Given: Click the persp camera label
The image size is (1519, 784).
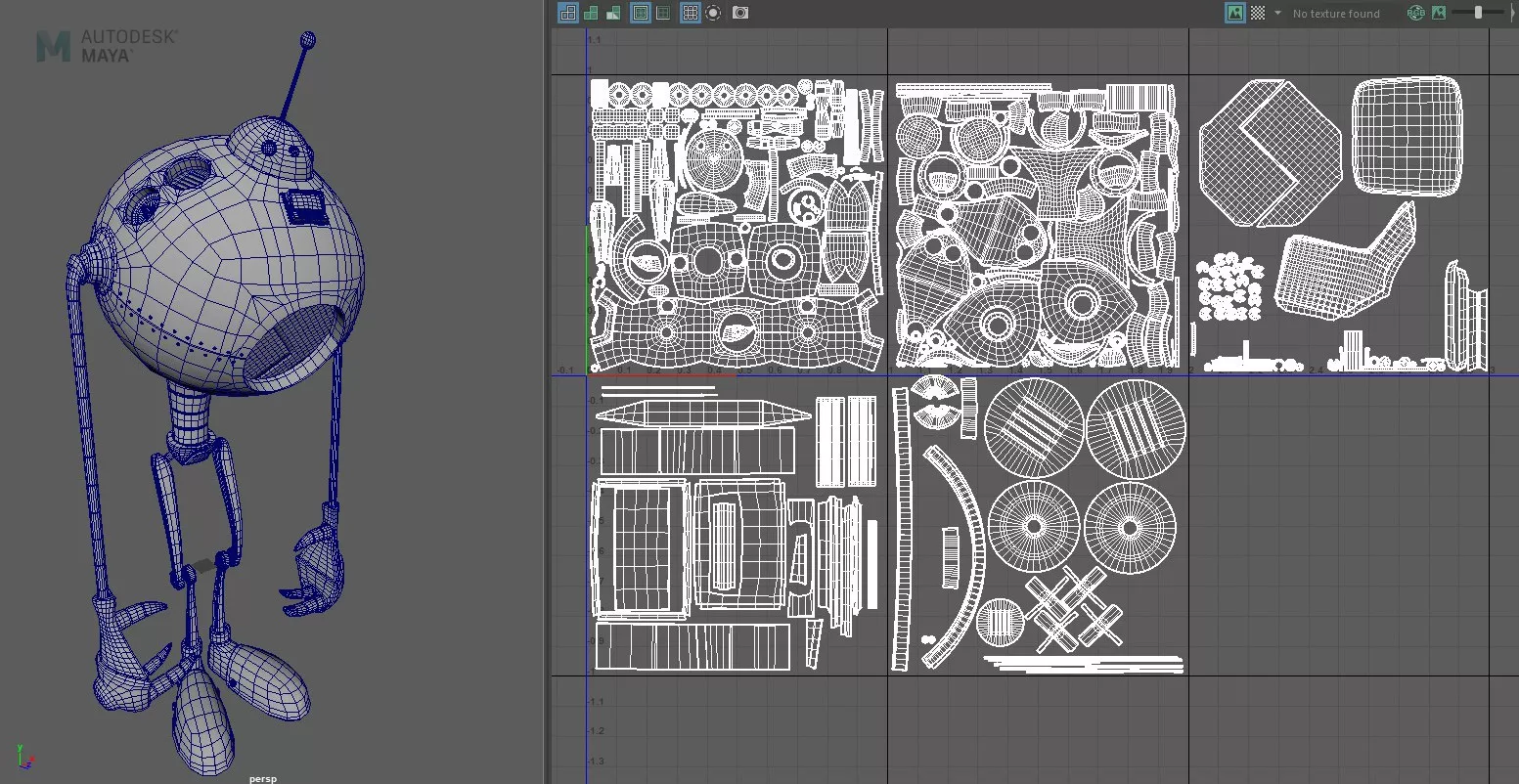Looking at the screenshot, I should point(262,778).
